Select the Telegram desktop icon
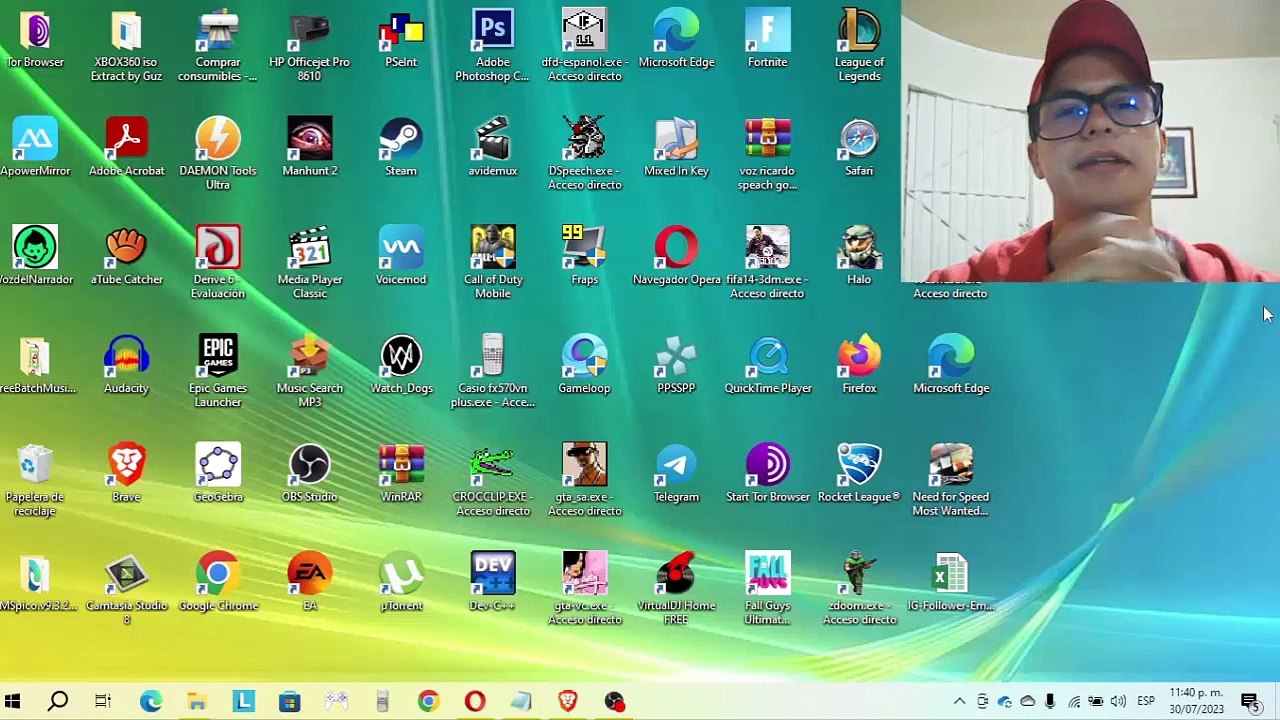Screen dimensions: 1280x720 click(676, 467)
